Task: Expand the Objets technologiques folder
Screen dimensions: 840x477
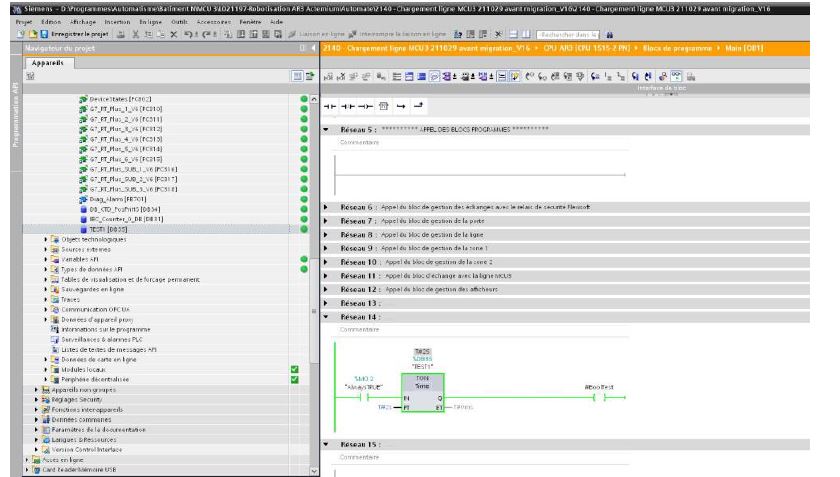Action: point(46,239)
